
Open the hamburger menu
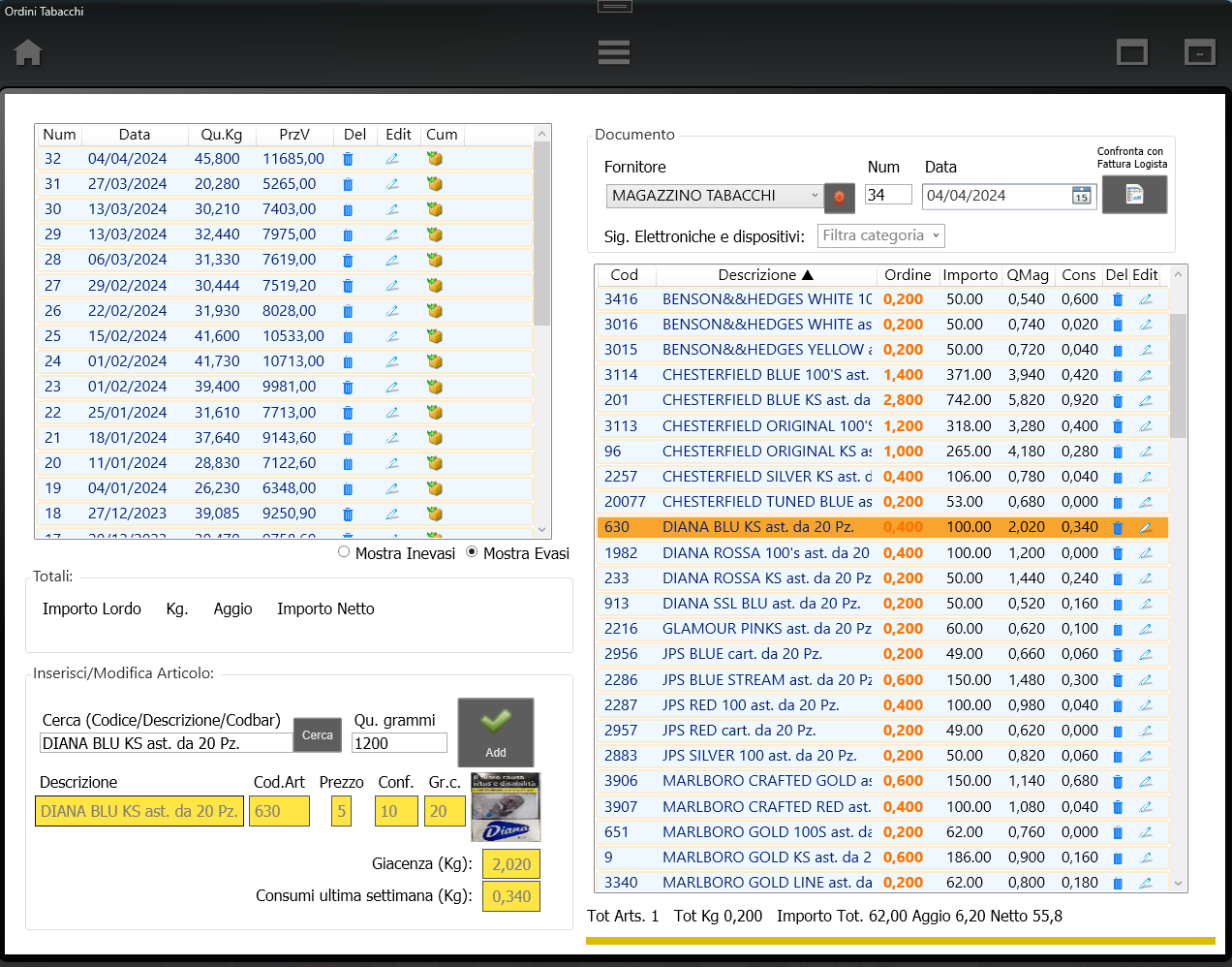[613, 52]
